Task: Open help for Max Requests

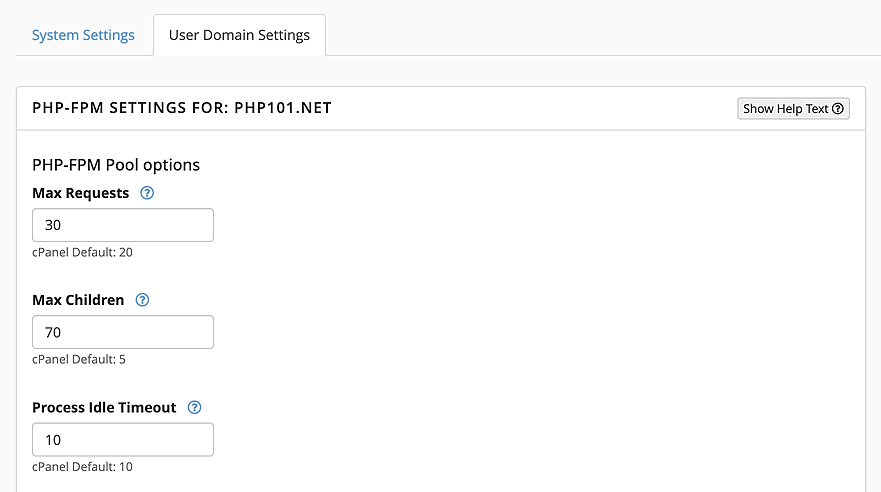Action: (x=147, y=193)
